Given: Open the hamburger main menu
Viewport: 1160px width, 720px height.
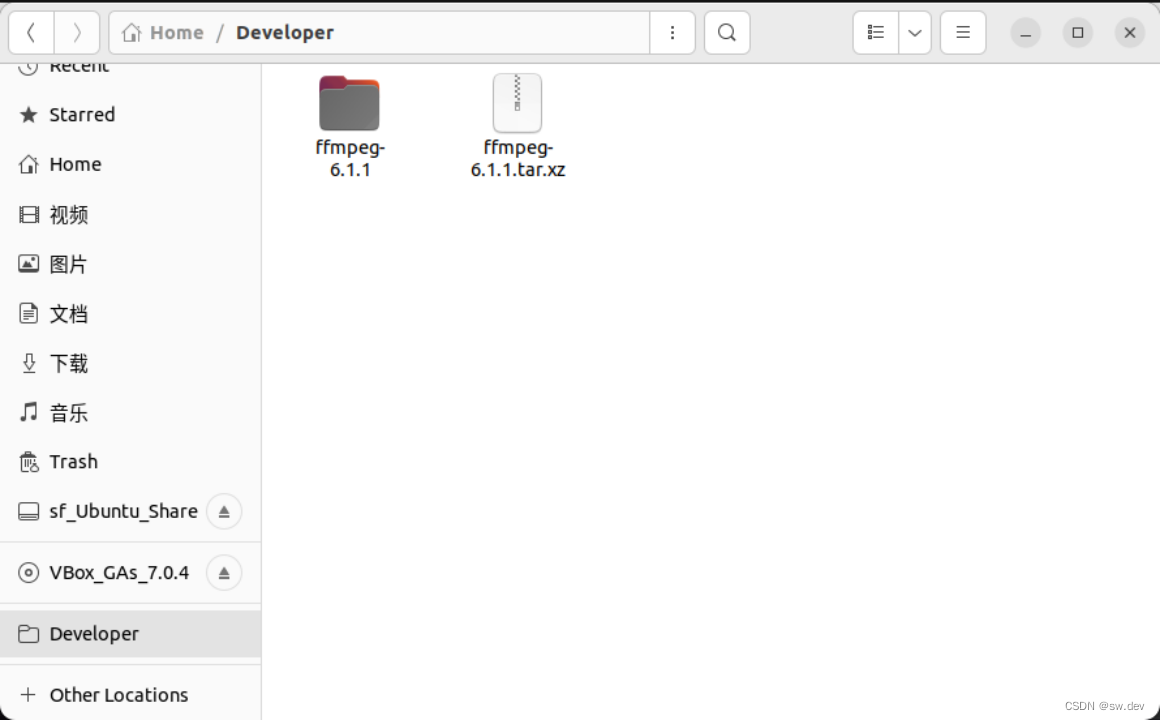Looking at the screenshot, I should pyautogui.click(x=962, y=33).
